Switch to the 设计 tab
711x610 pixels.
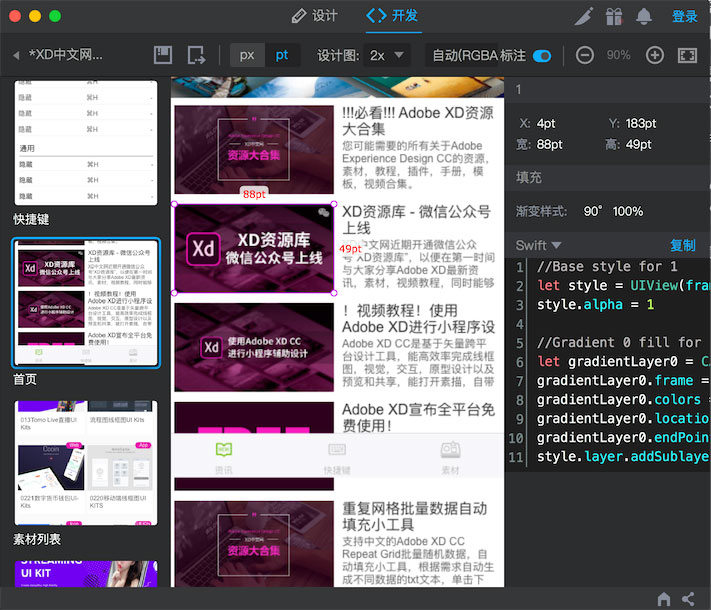315,16
